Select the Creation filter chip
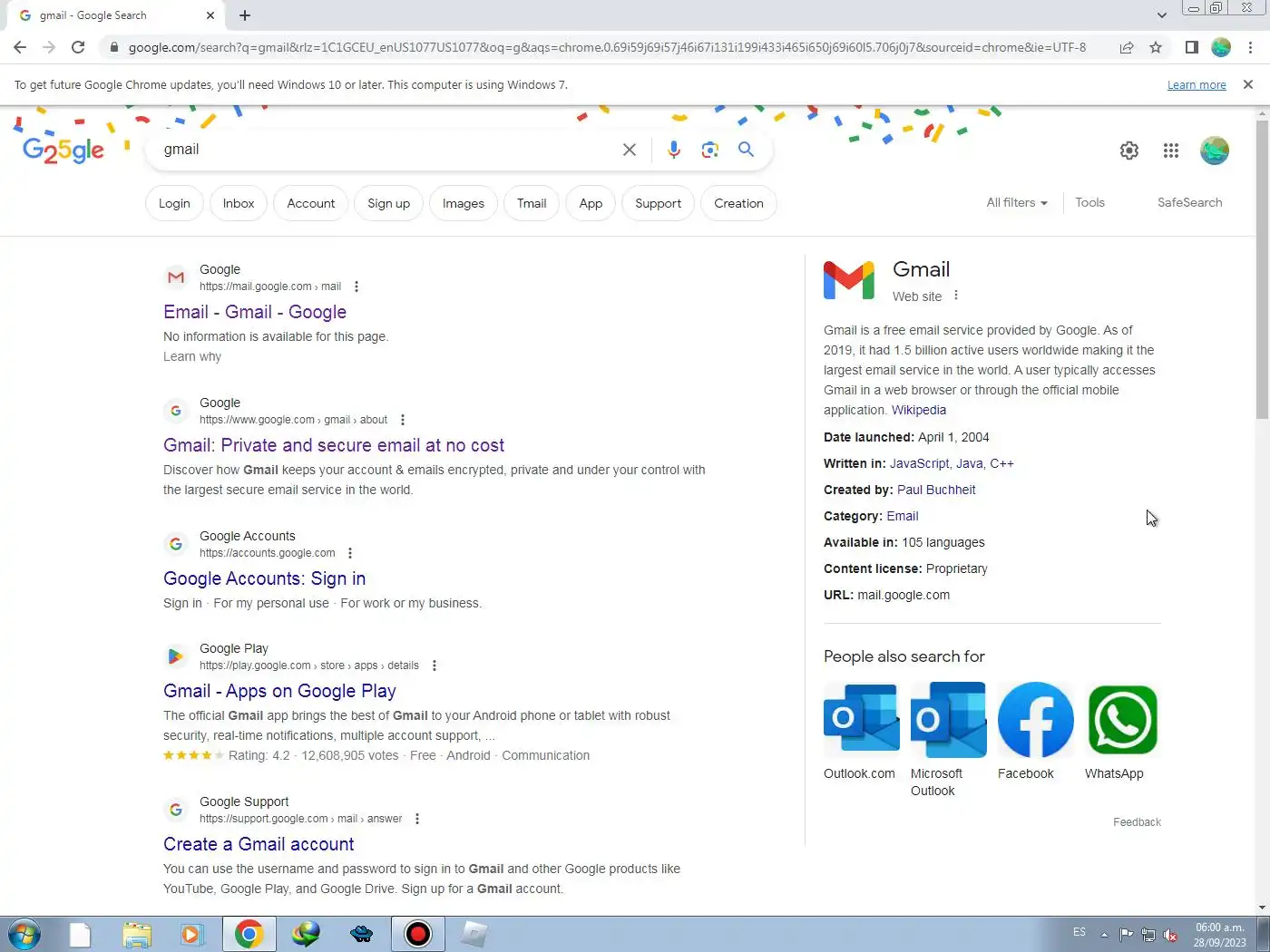 pyautogui.click(x=739, y=203)
